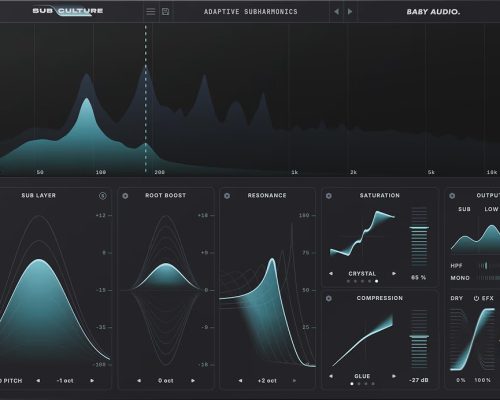Click the 50 Hz label in spectrum
500x400 pixels.
click(40, 172)
